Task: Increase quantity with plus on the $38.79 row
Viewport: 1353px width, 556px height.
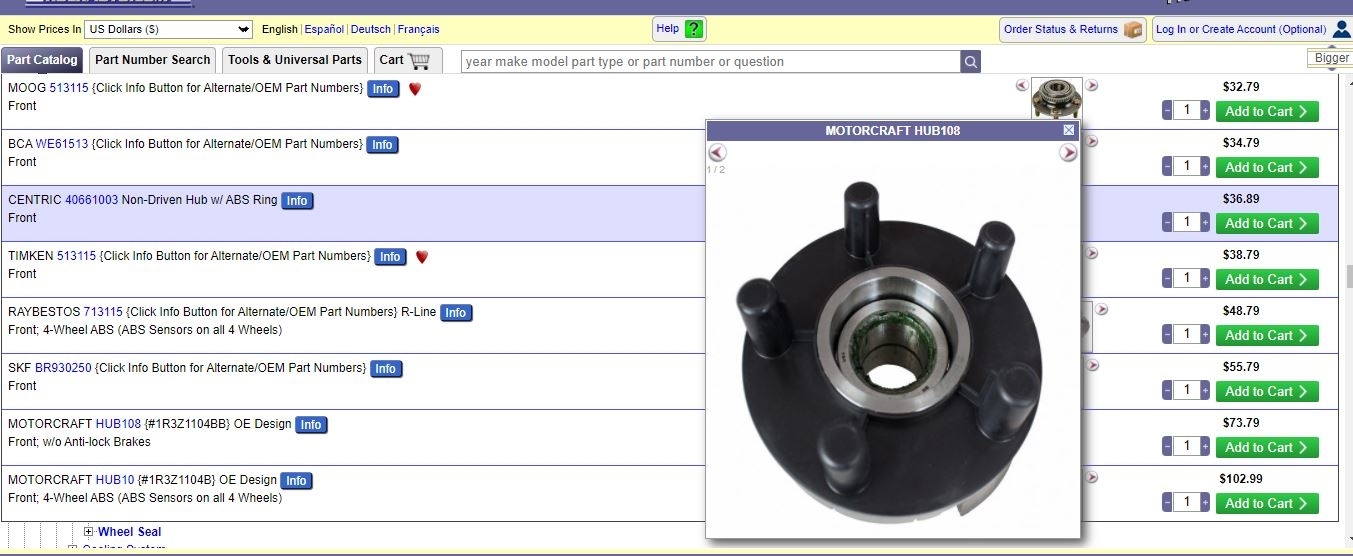Action: point(1205,278)
